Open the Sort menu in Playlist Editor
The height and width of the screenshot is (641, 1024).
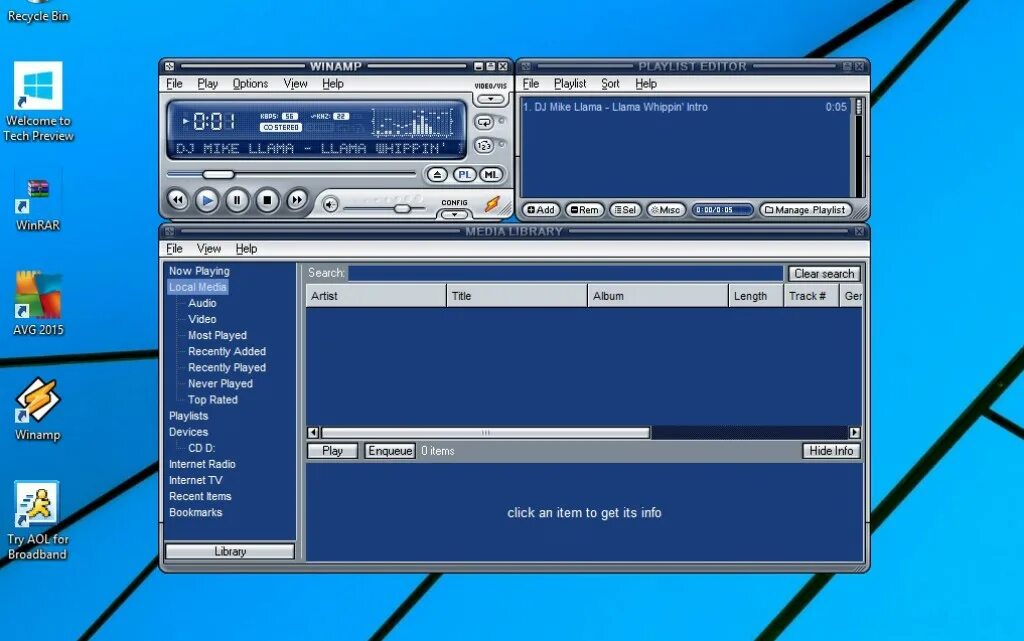pos(610,84)
